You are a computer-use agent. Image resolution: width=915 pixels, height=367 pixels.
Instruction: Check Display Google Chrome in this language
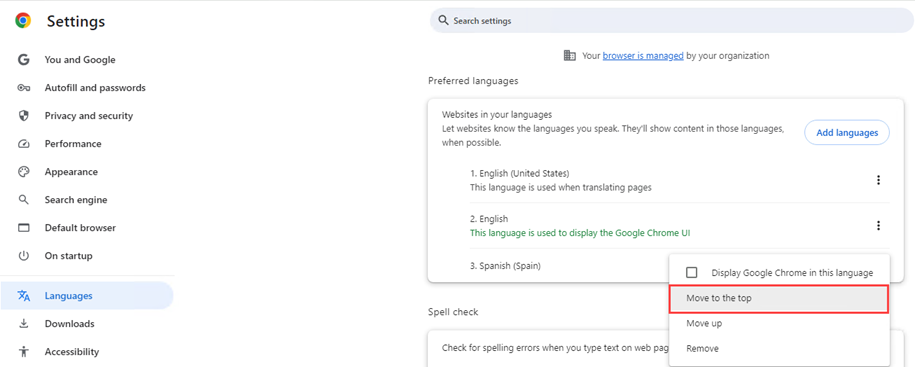(692, 272)
